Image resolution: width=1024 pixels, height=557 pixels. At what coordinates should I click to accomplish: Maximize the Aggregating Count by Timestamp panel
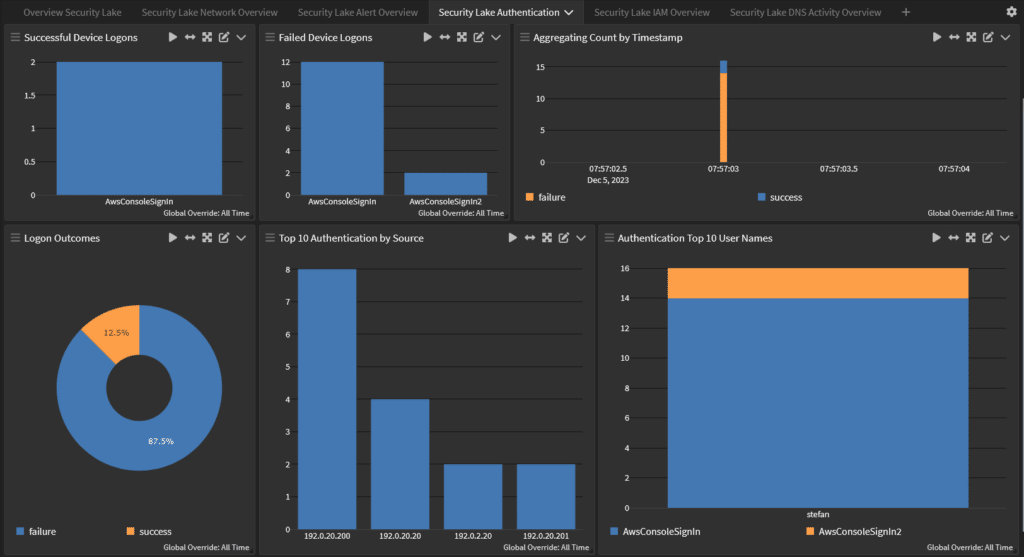[971, 37]
